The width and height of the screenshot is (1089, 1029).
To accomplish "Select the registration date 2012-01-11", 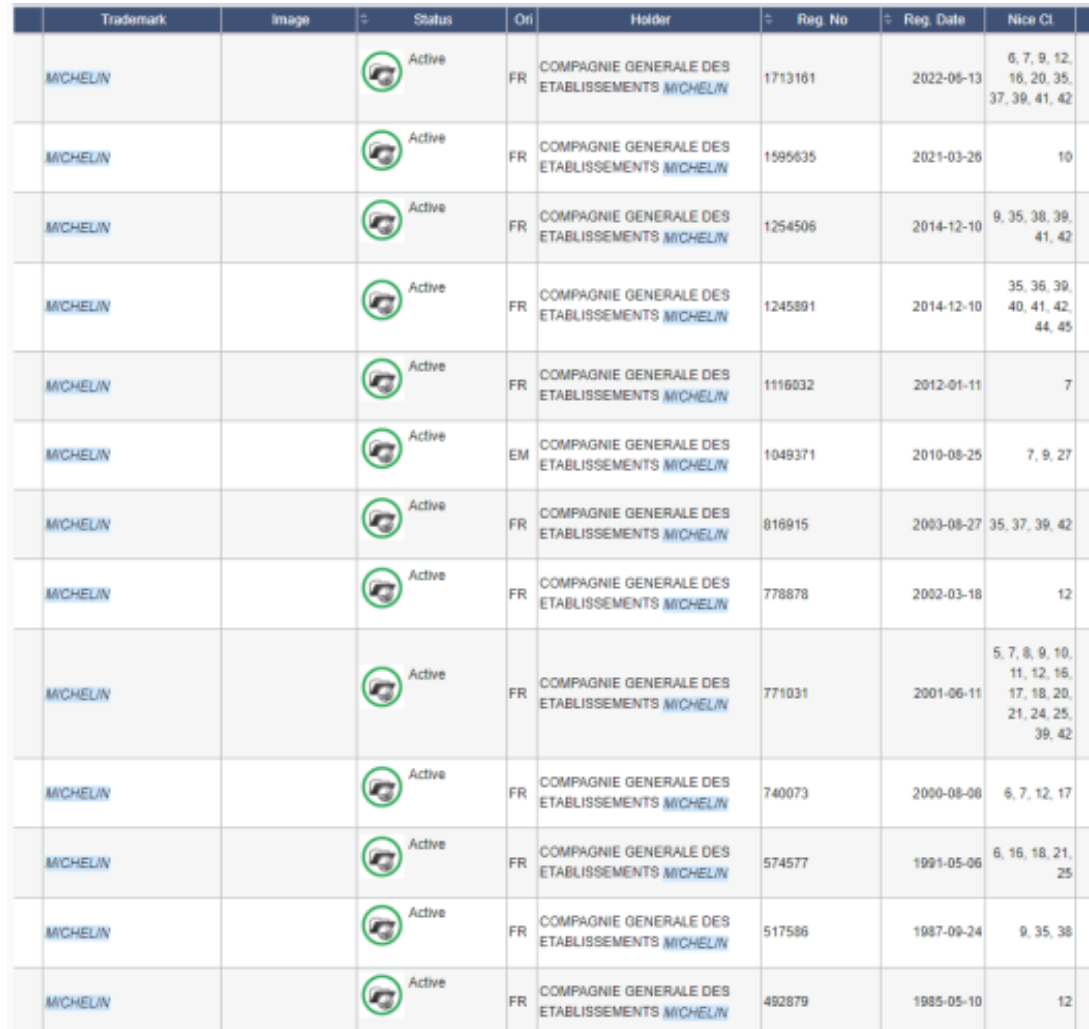I will [x=947, y=385].
